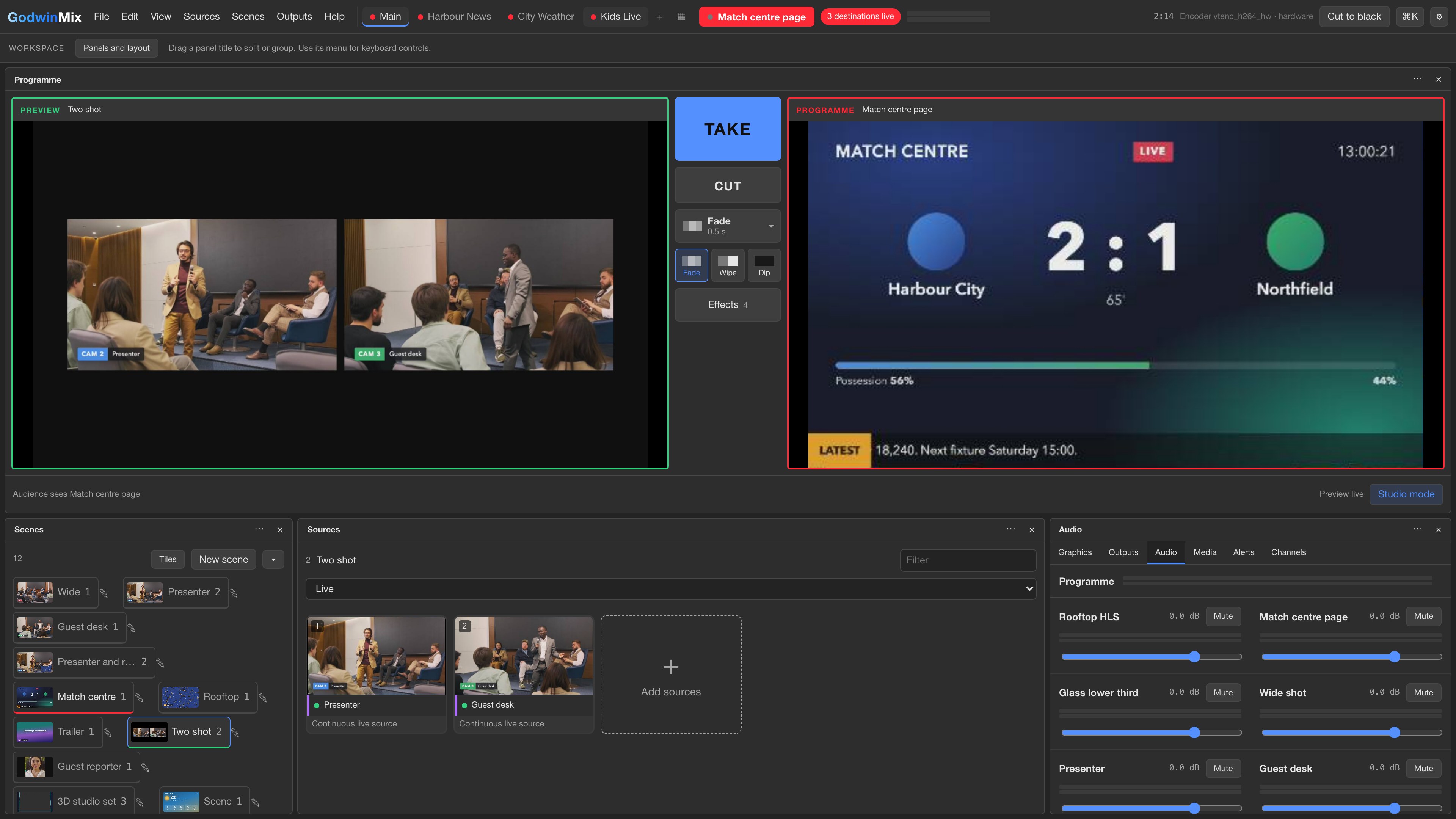1456x819 pixels.
Task: Open the arrow dropdown beside New scene
Action: (273, 559)
